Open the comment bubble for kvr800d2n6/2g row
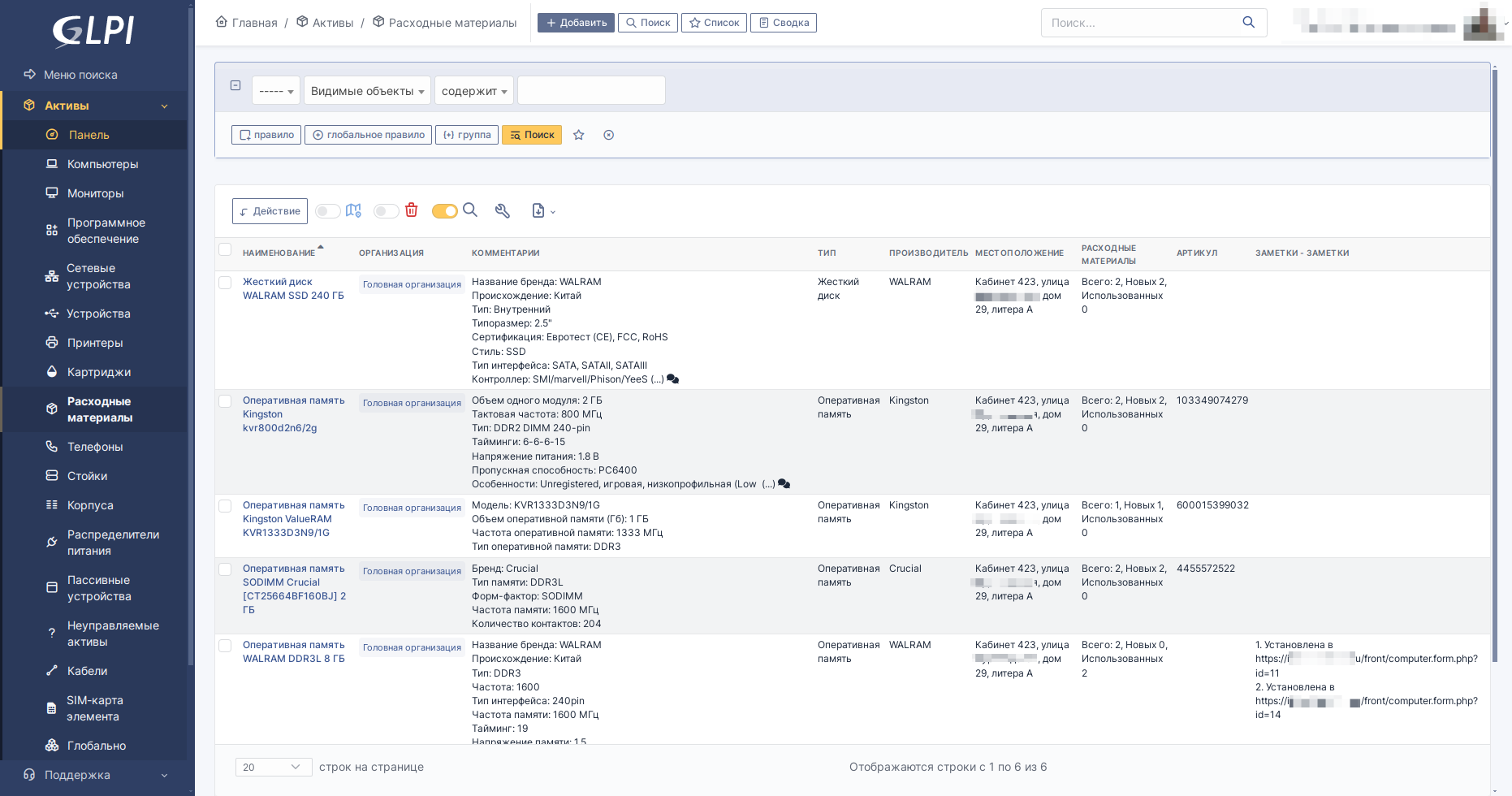The width and height of the screenshot is (1512, 796). pyautogui.click(x=784, y=484)
